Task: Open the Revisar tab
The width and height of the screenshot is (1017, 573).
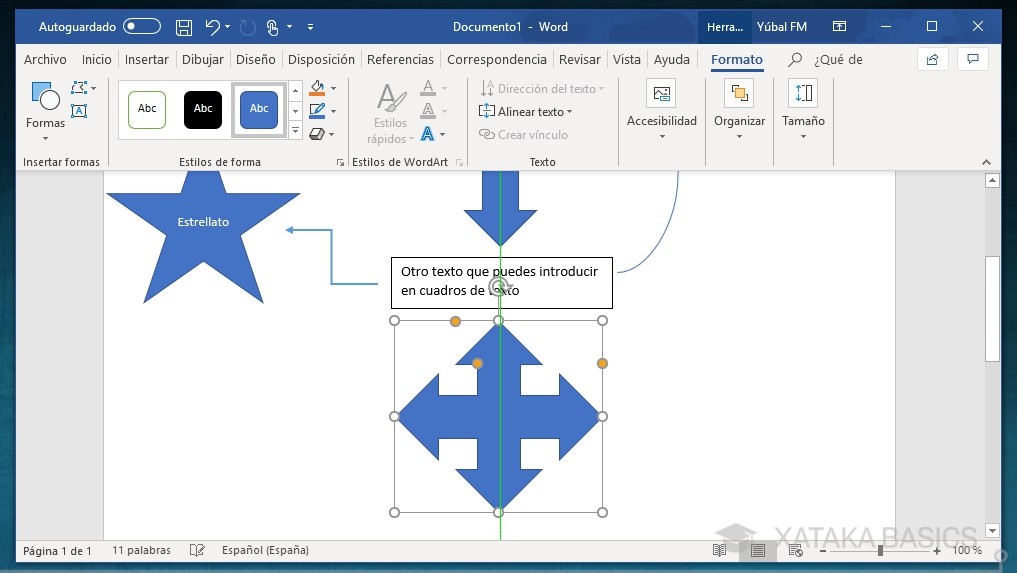Action: pos(580,59)
